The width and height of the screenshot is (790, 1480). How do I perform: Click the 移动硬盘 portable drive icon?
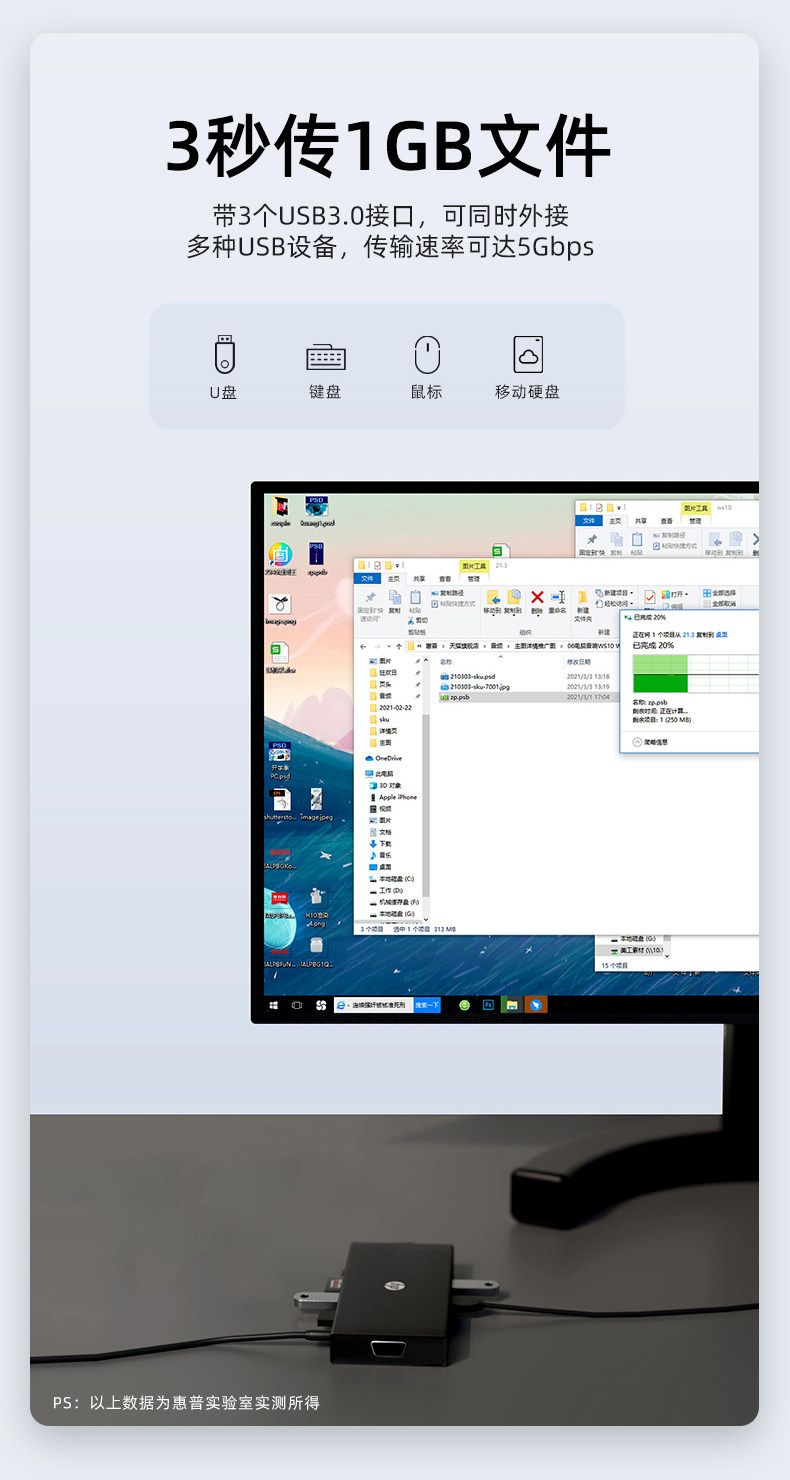528,355
